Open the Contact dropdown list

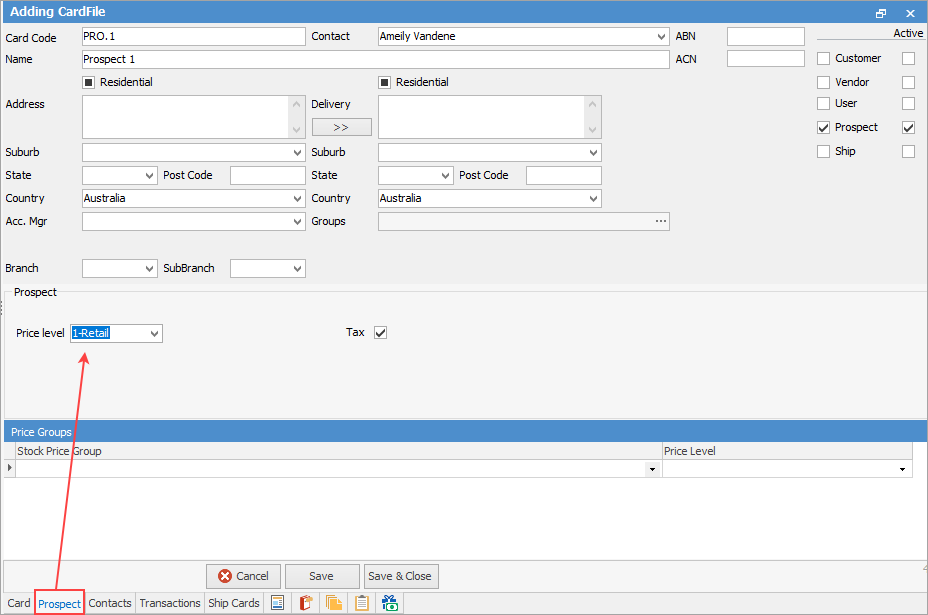pyautogui.click(x=661, y=37)
